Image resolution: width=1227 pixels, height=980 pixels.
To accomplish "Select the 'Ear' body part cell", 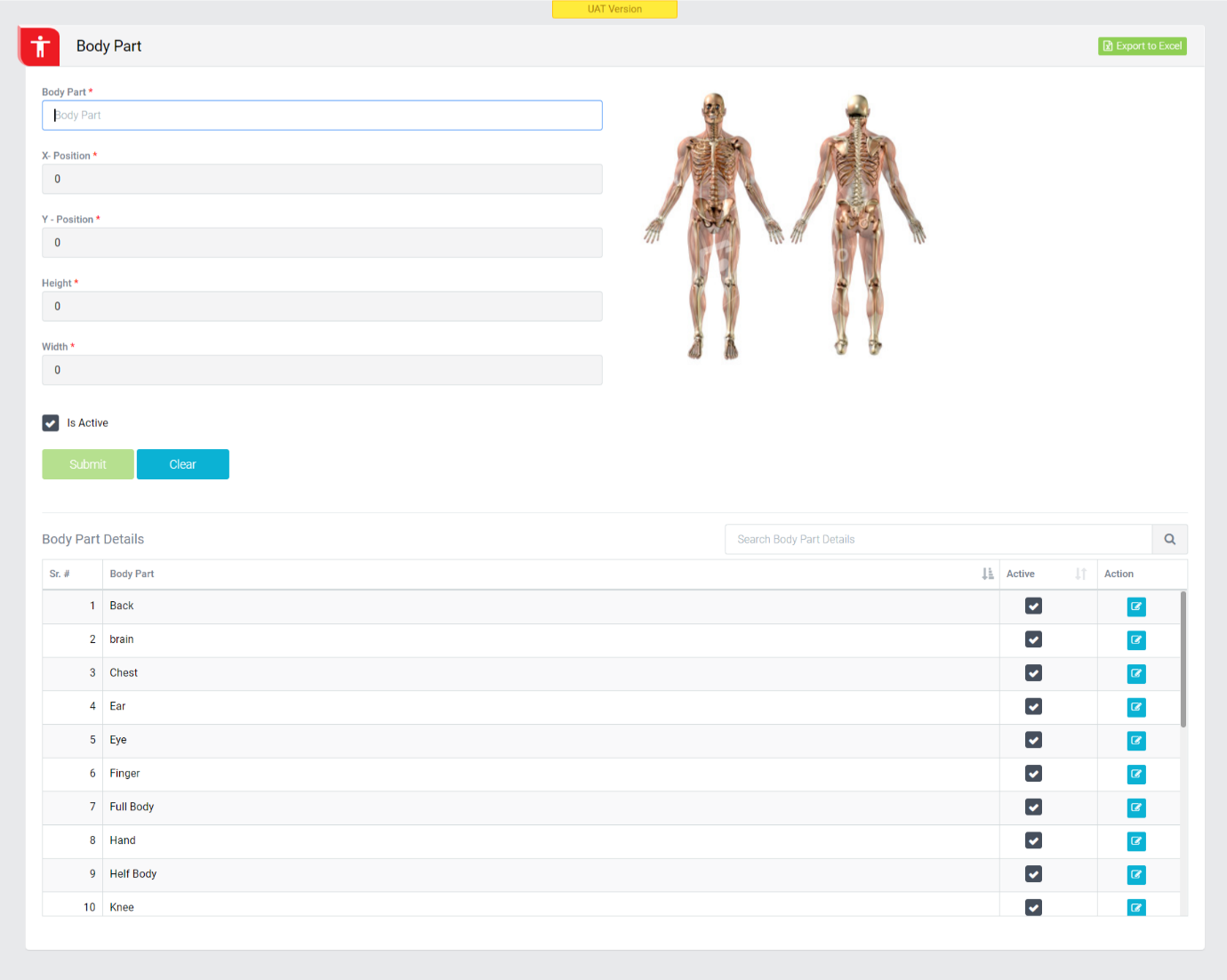I will (x=550, y=706).
